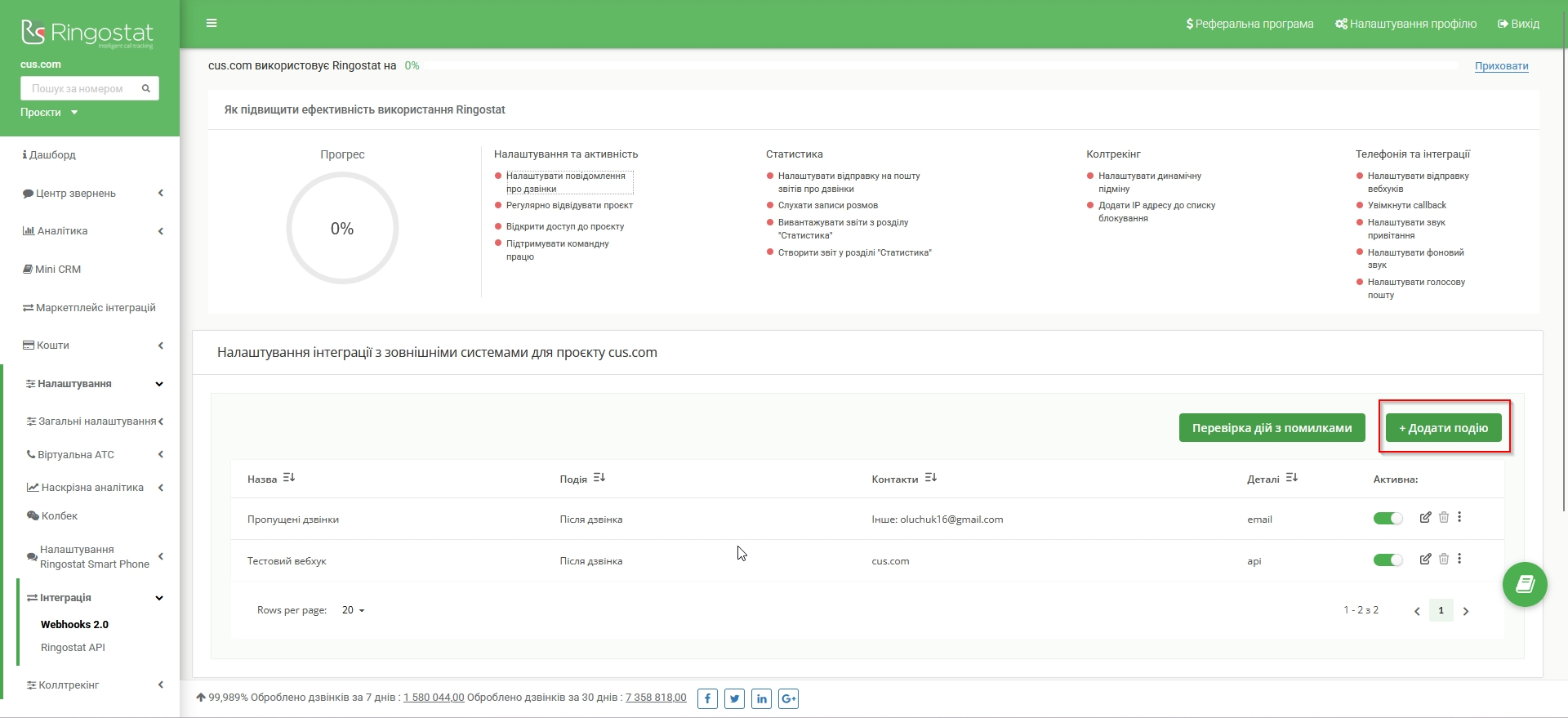Click 1 580 044,00 calls link
Screen dimensions: 1568x718
pos(434,698)
